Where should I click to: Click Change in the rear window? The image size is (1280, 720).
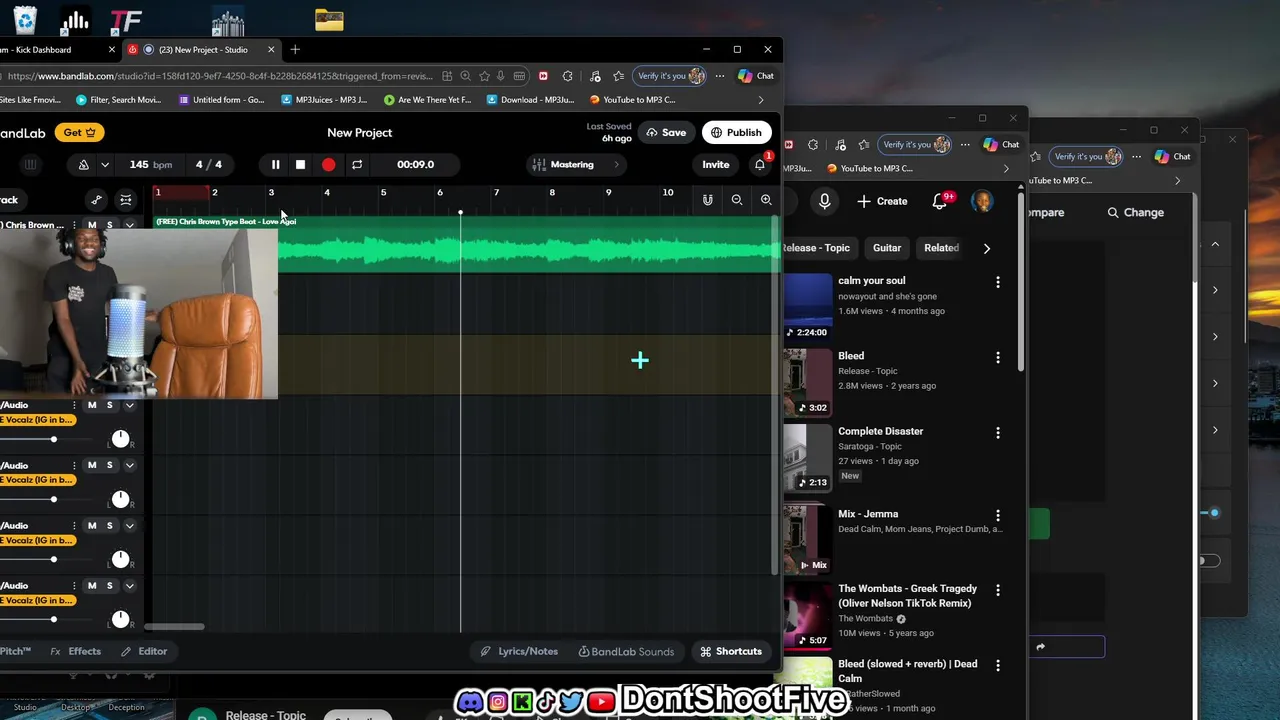click(1136, 212)
